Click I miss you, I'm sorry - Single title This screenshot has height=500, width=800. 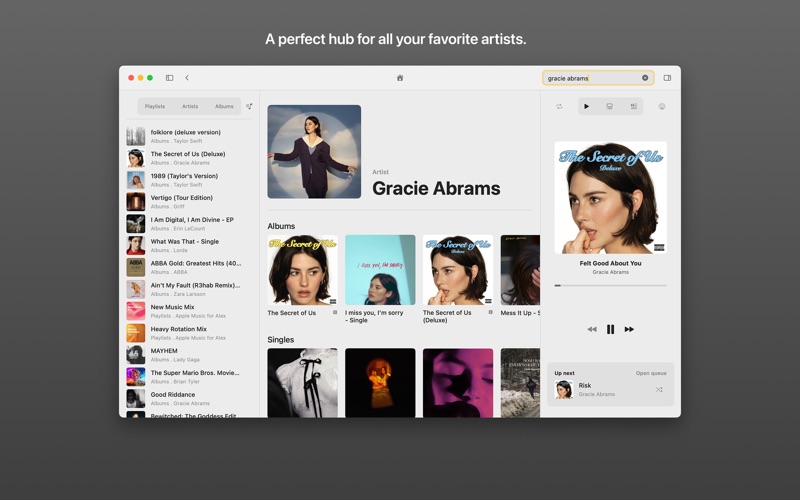pyautogui.click(x=374, y=316)
